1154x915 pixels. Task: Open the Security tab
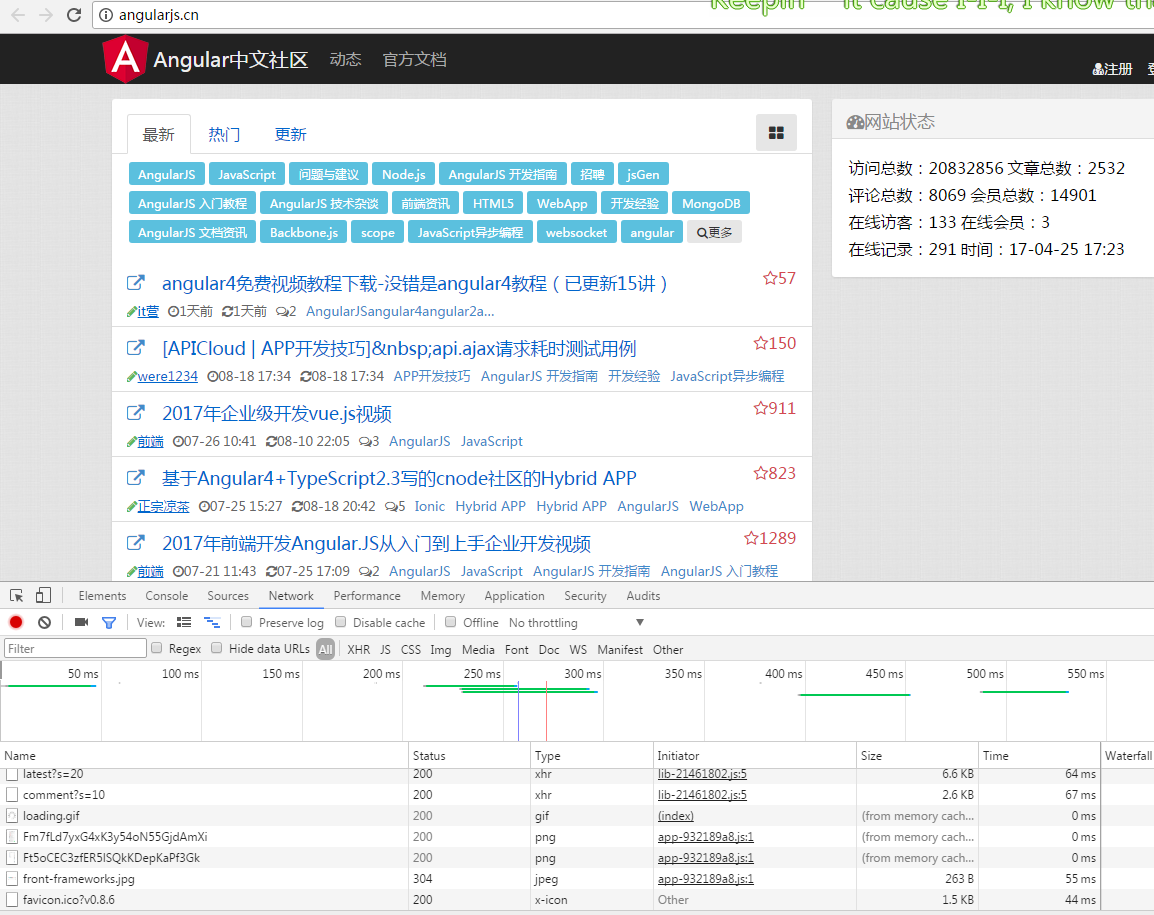(x=585, y=596)
